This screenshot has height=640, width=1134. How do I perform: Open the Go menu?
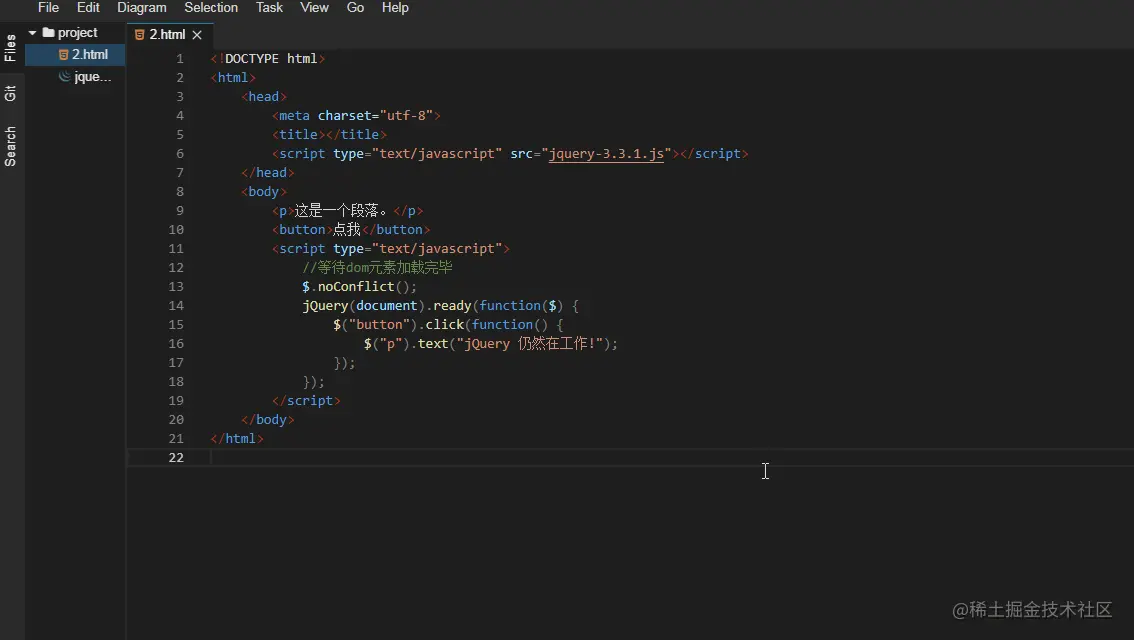tap(355, 7)
